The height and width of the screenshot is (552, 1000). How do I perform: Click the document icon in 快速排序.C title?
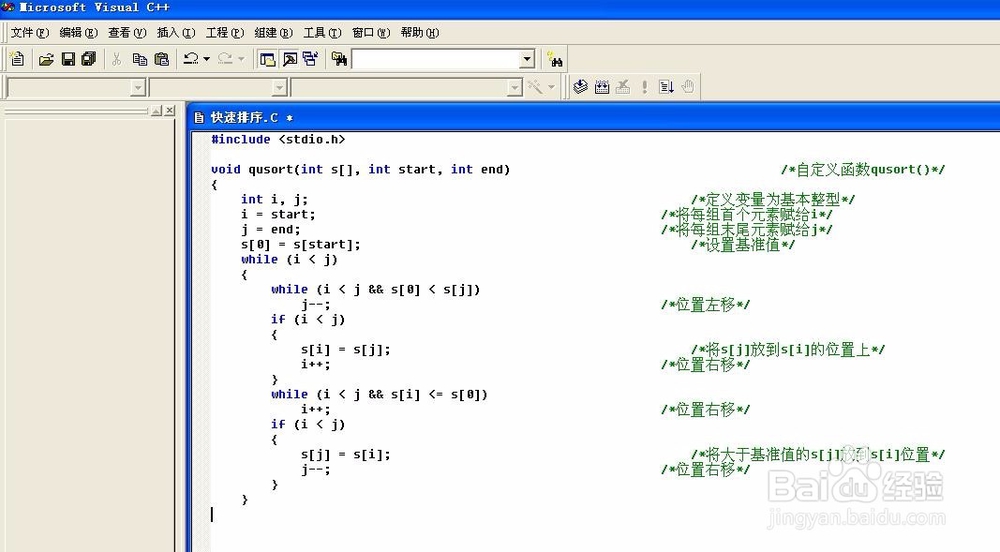199,117
